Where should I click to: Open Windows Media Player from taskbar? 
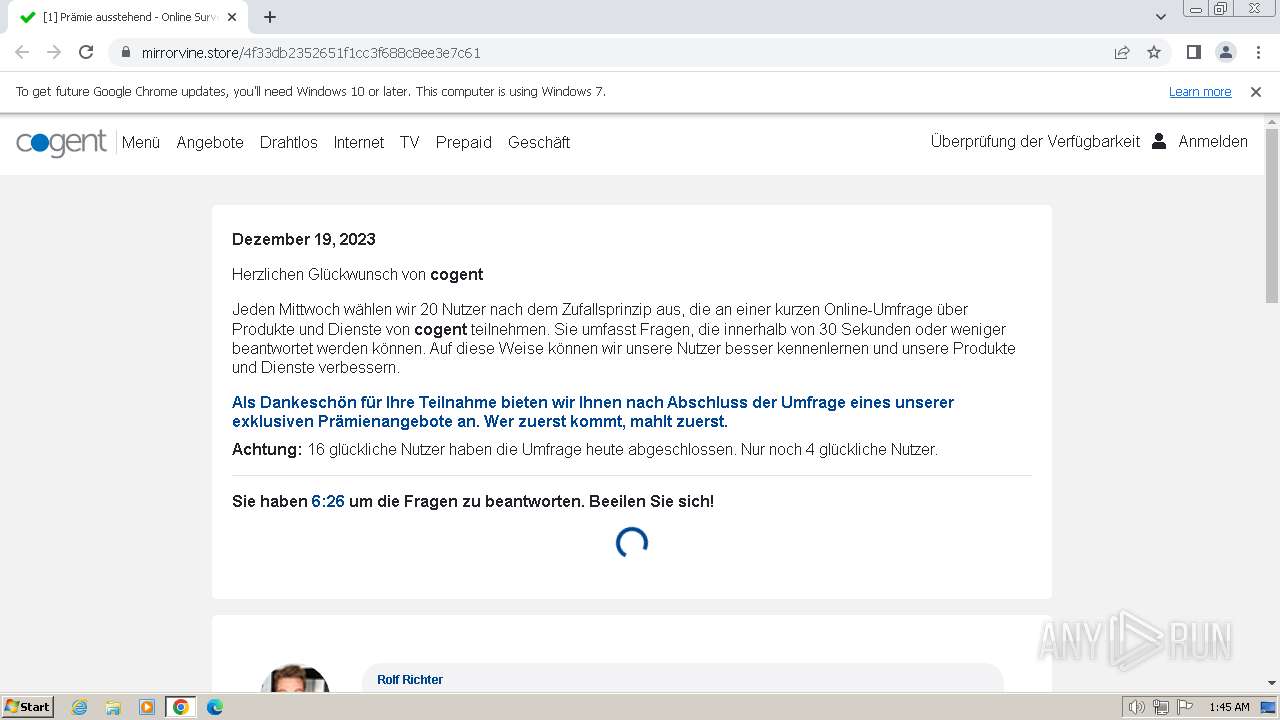click(x=146, y=707)
